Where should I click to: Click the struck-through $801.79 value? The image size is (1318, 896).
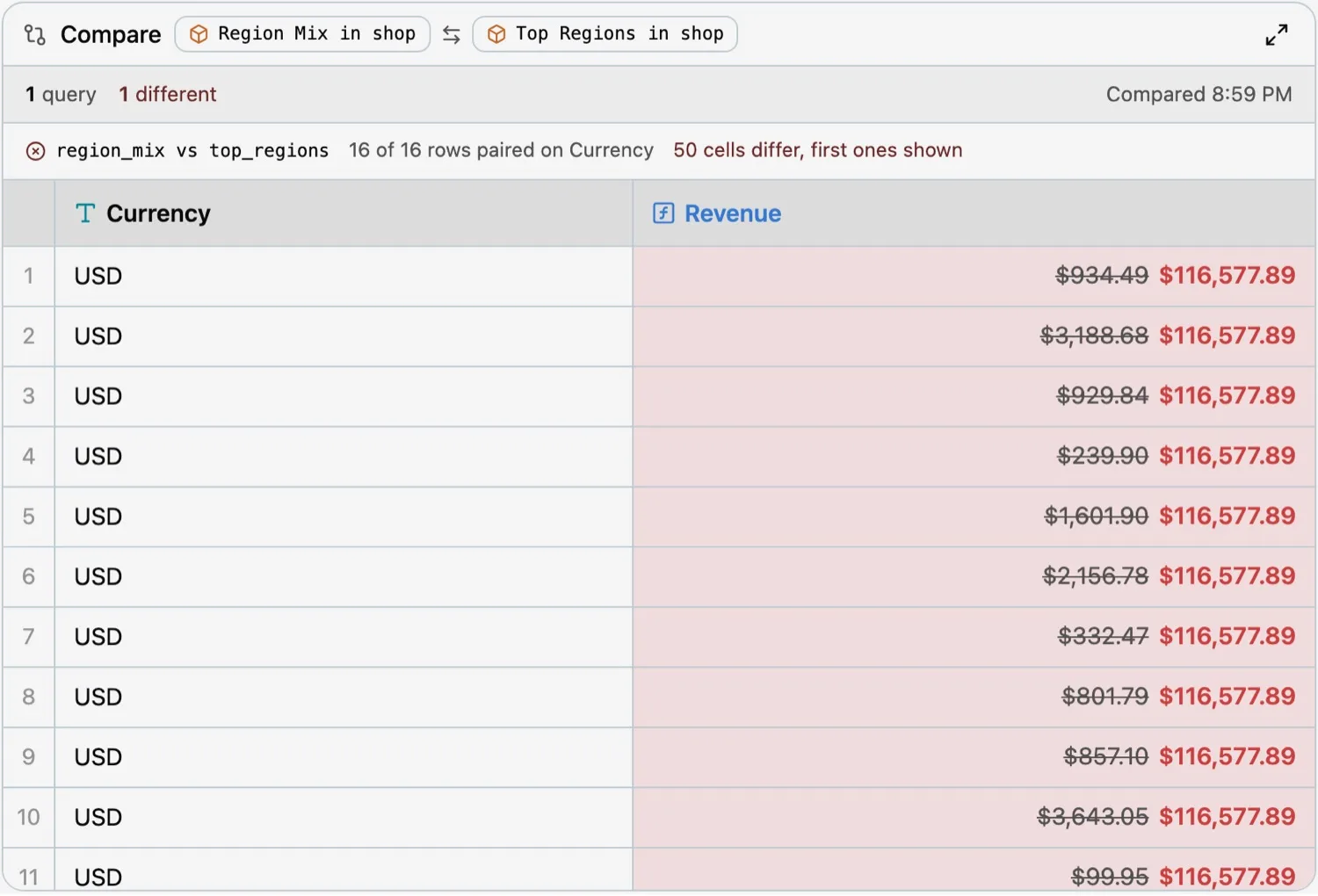point(1105,697)
